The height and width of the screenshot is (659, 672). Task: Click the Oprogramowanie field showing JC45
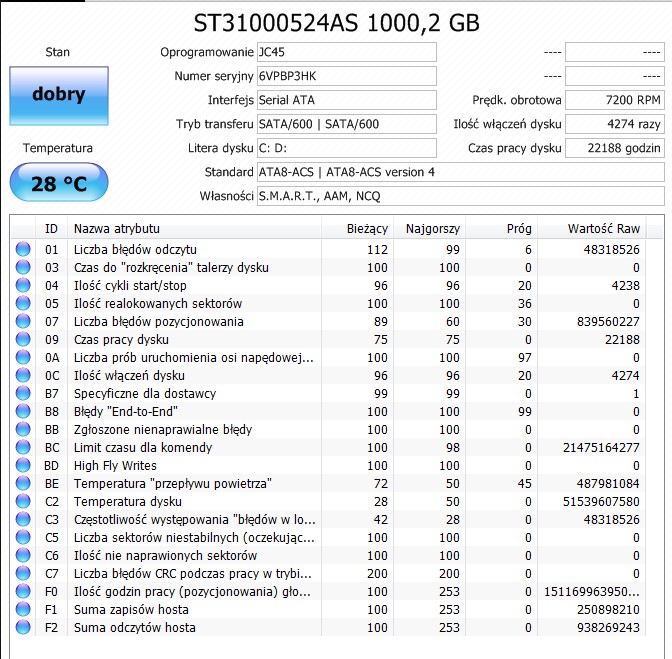click(x=347, y=52)
